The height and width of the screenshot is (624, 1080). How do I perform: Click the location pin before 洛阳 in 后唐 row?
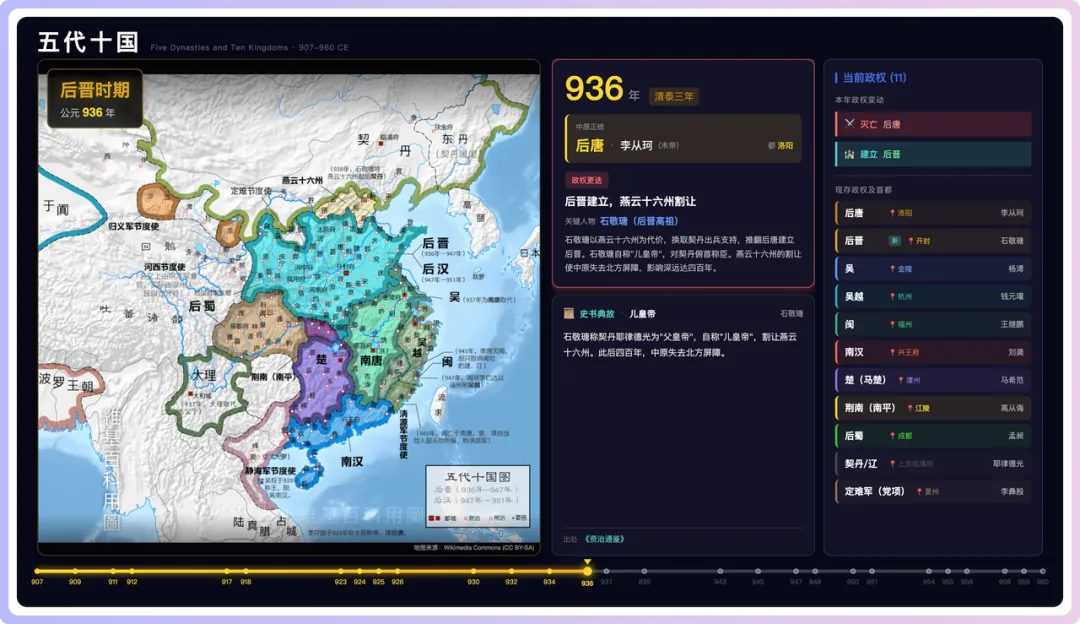pos(893,213)
